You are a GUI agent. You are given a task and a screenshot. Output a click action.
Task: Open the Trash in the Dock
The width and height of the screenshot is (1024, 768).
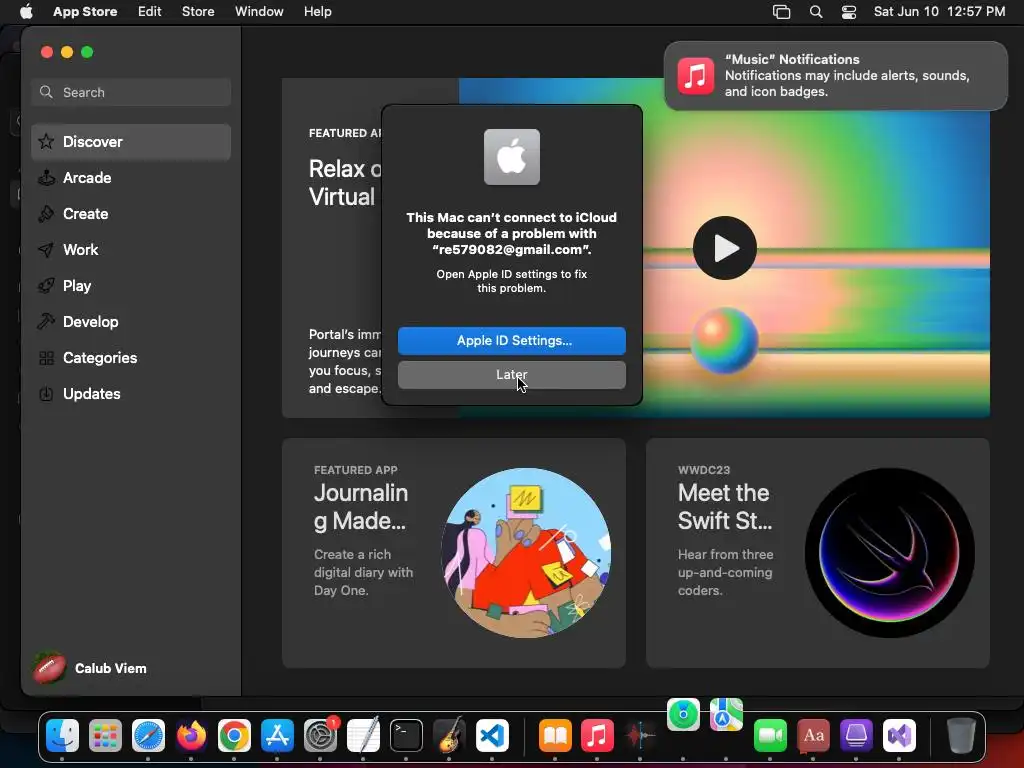(961, 735)
